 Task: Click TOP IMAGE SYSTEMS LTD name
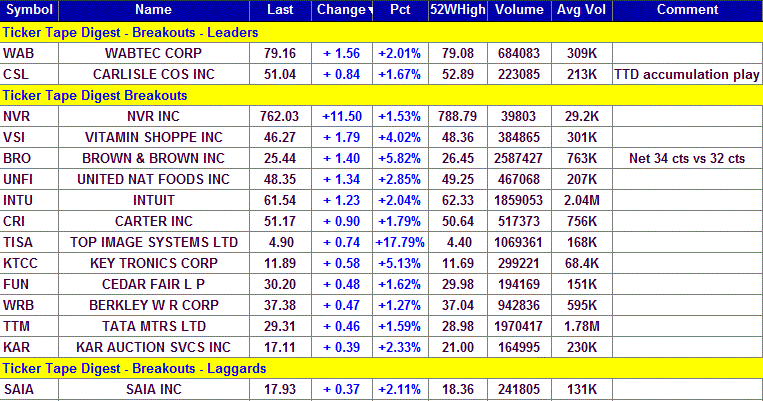click(154, 242)
